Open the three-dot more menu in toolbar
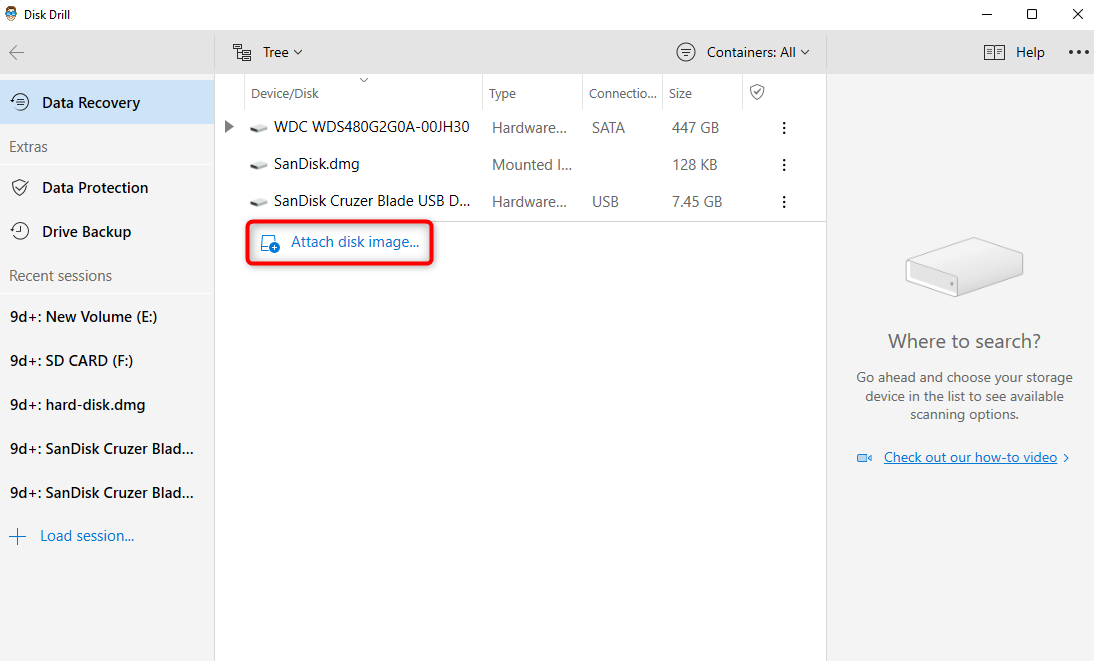 tap(1079, 52)
